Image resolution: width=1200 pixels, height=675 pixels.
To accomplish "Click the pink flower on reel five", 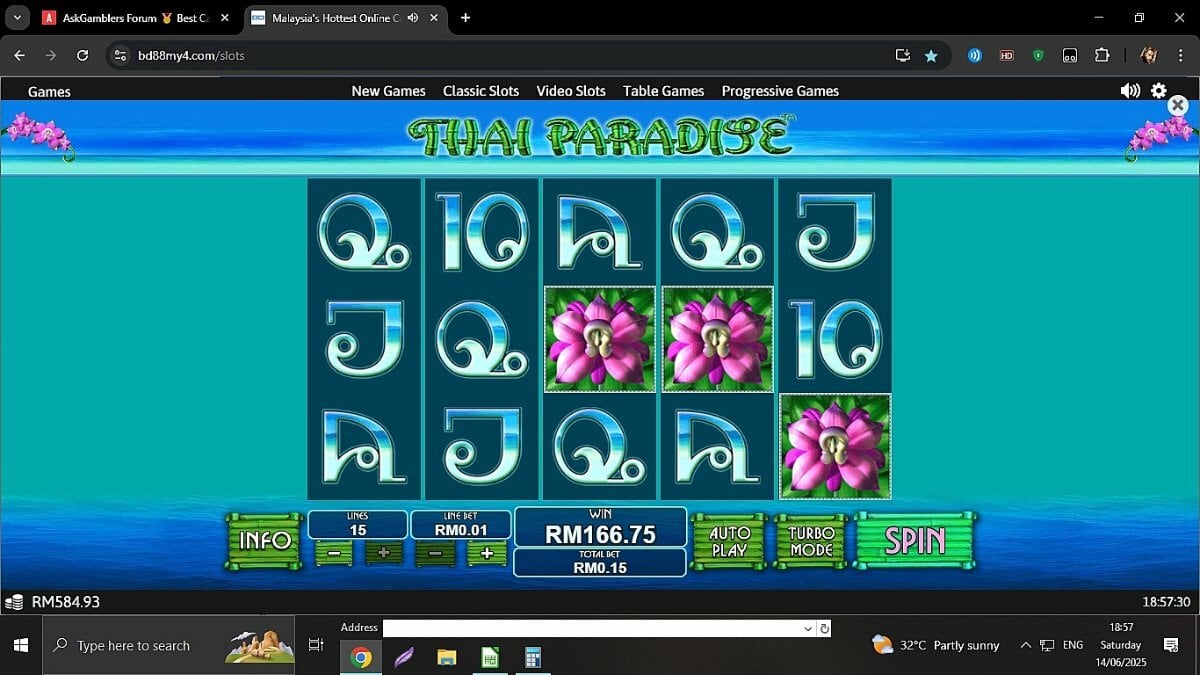I will click(x=835, y=446).
